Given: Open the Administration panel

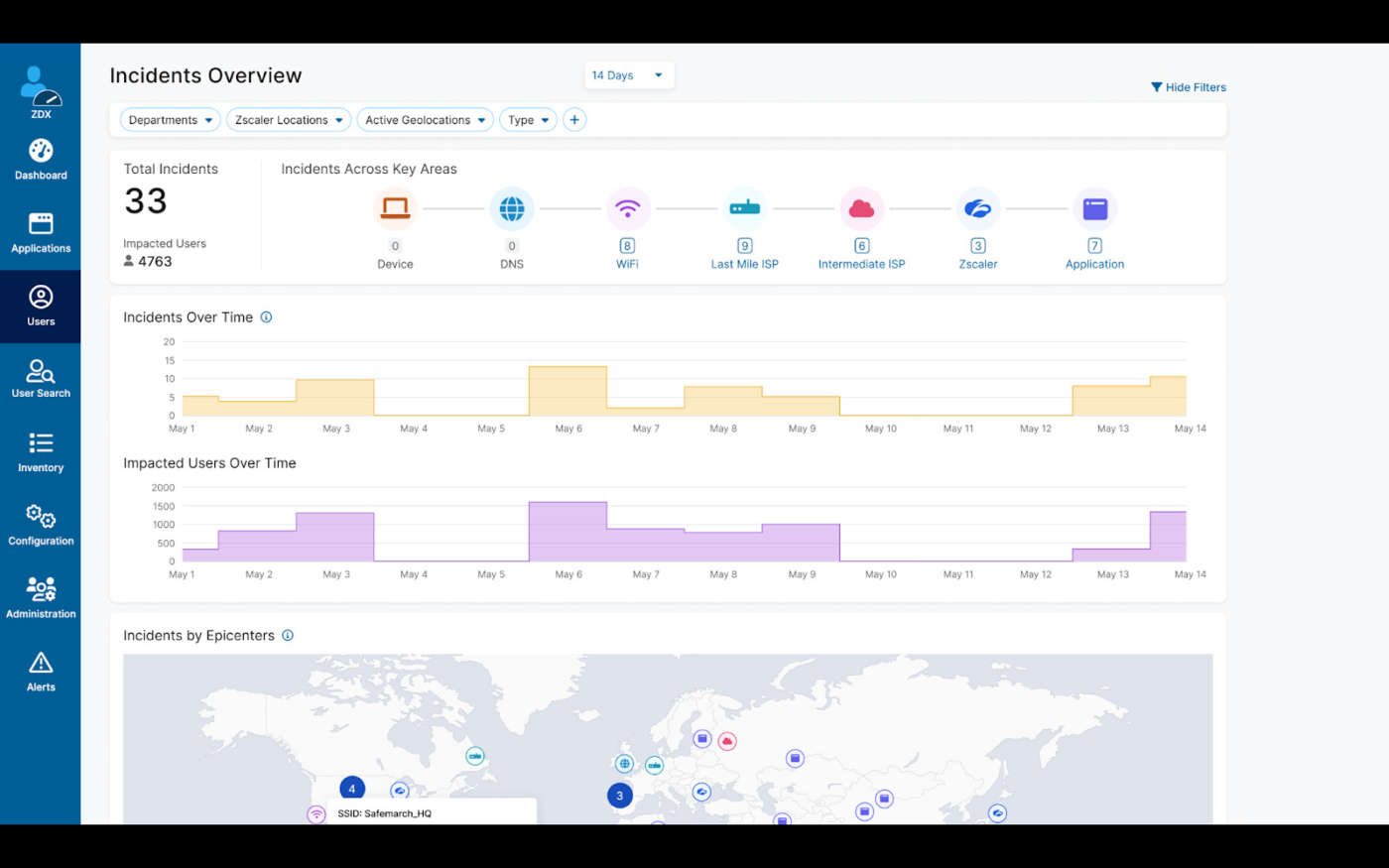Looking at the screenshot, I should point(41,596).
